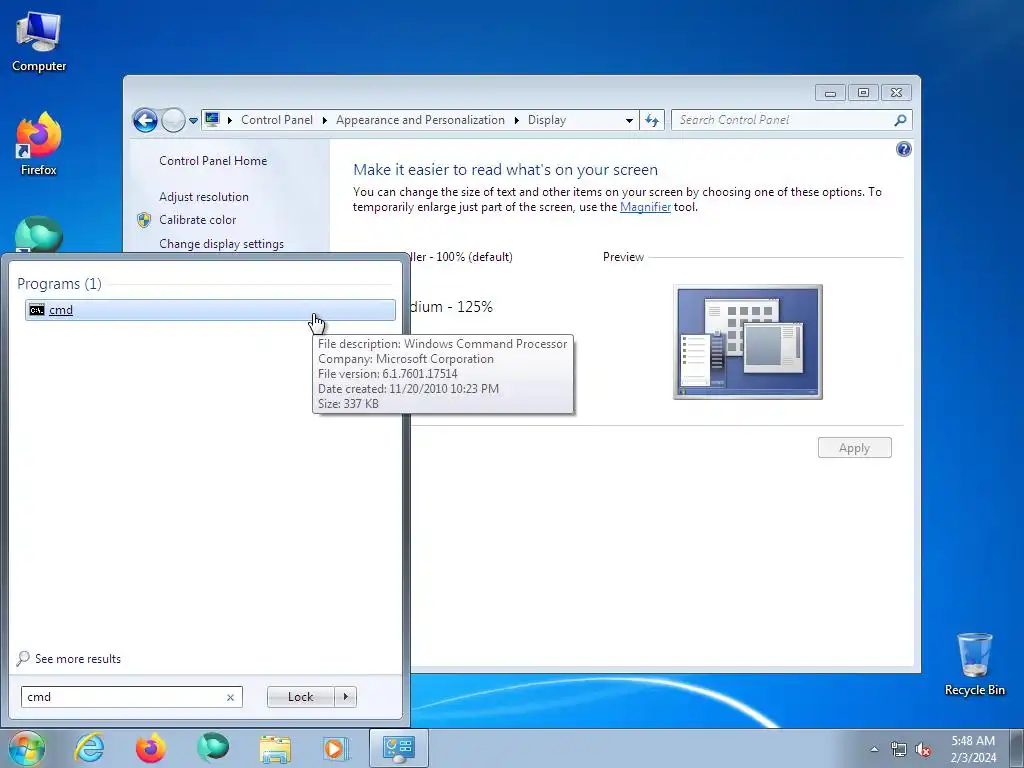Minimize the Control Panel window
This screenshot has width=1024, height=768.
(830, 93)
